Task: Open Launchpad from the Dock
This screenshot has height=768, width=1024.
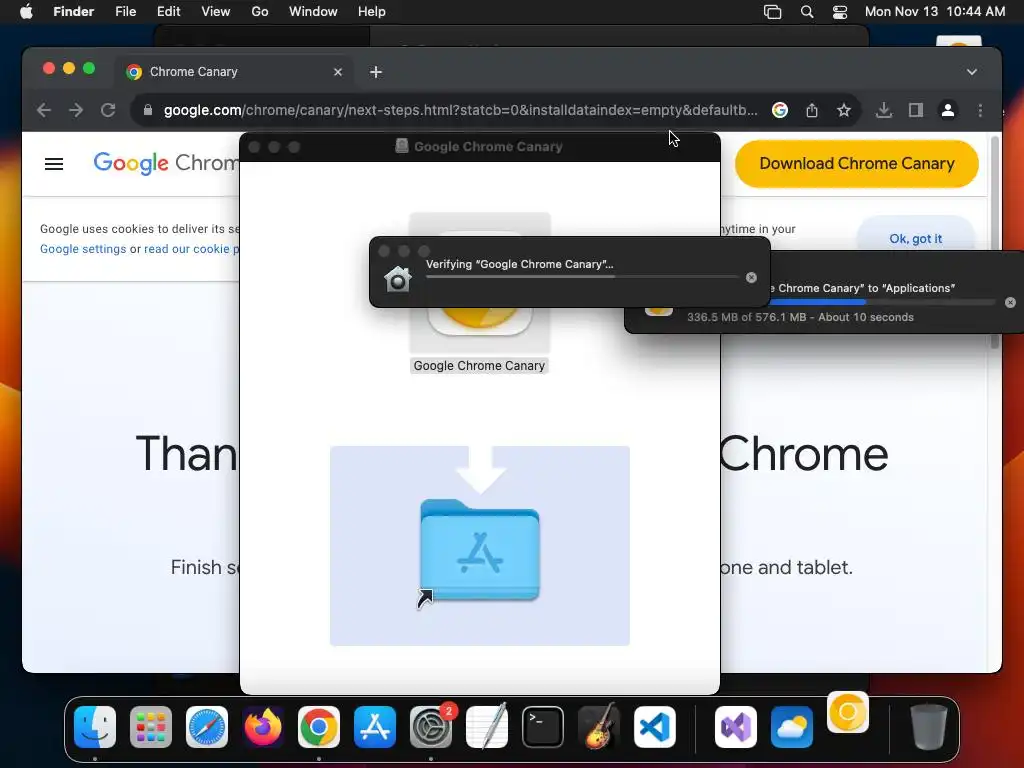Action: click(151, 727)
